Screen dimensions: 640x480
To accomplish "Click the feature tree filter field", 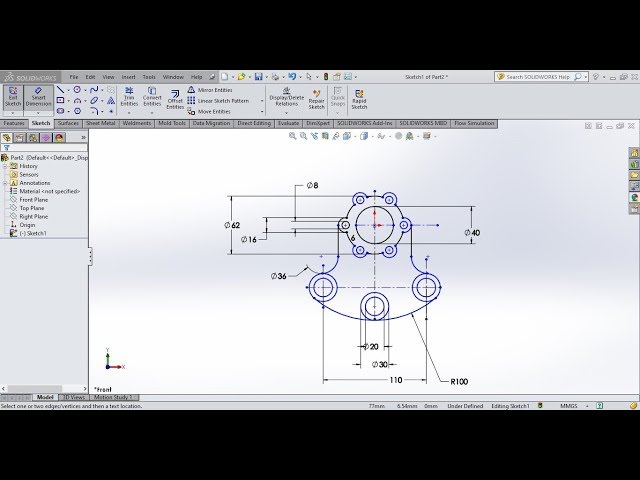I will (44, 147).
